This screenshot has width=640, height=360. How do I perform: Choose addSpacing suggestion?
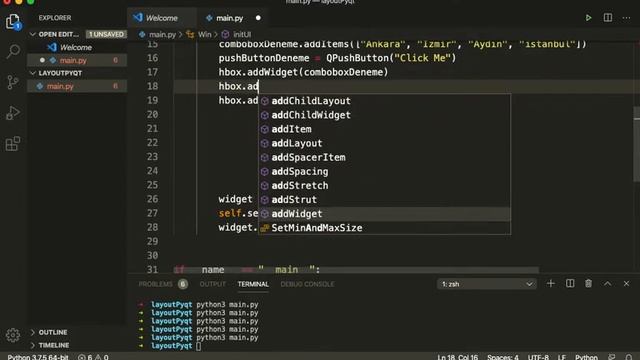tap(384, 171)
